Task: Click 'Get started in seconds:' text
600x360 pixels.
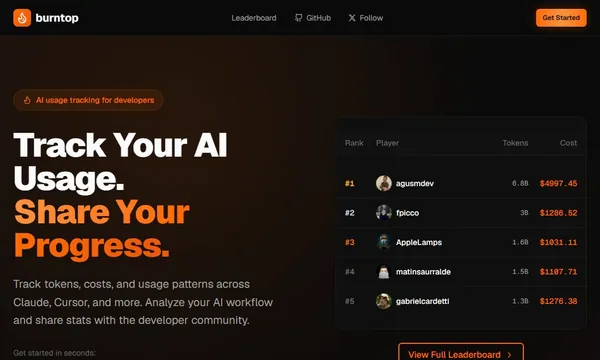Action: (x=54, y=353)
